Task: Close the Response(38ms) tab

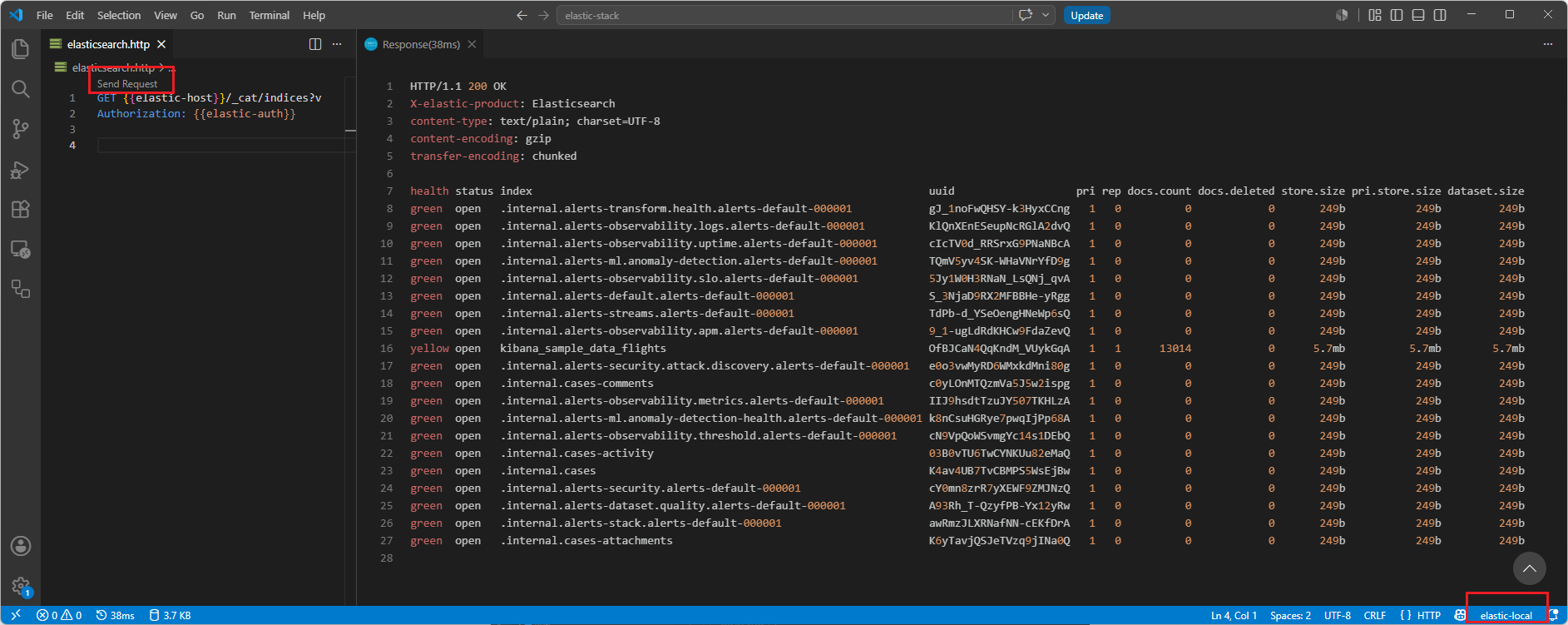Action: tap(472, 44)
